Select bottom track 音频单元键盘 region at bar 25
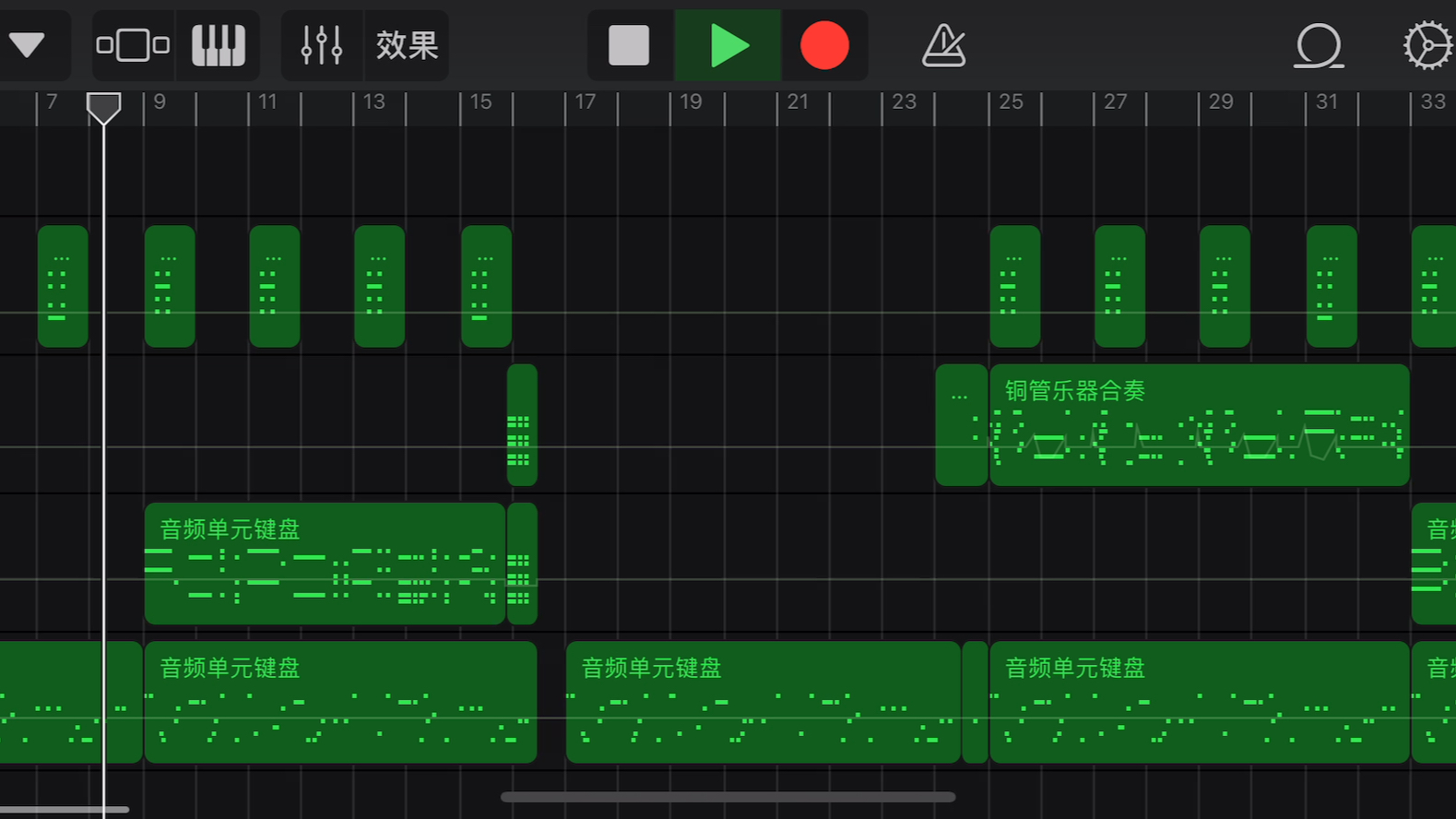Image resolution: width=1456 pixels, height=819 pixels. (1200, 702)
